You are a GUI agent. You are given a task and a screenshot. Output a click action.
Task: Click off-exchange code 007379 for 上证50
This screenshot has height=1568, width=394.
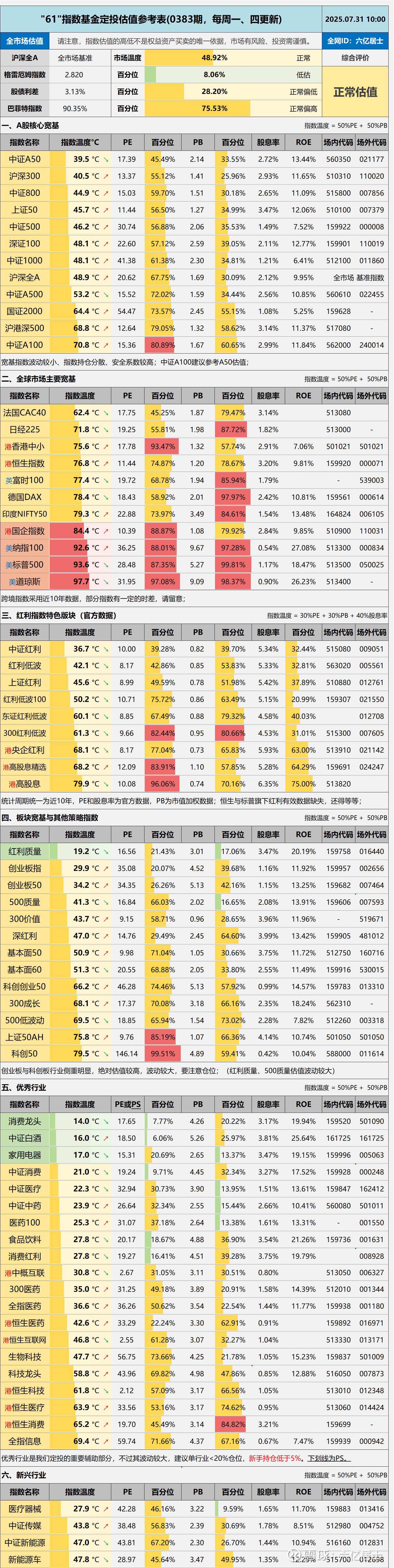(x=372, y=210)
